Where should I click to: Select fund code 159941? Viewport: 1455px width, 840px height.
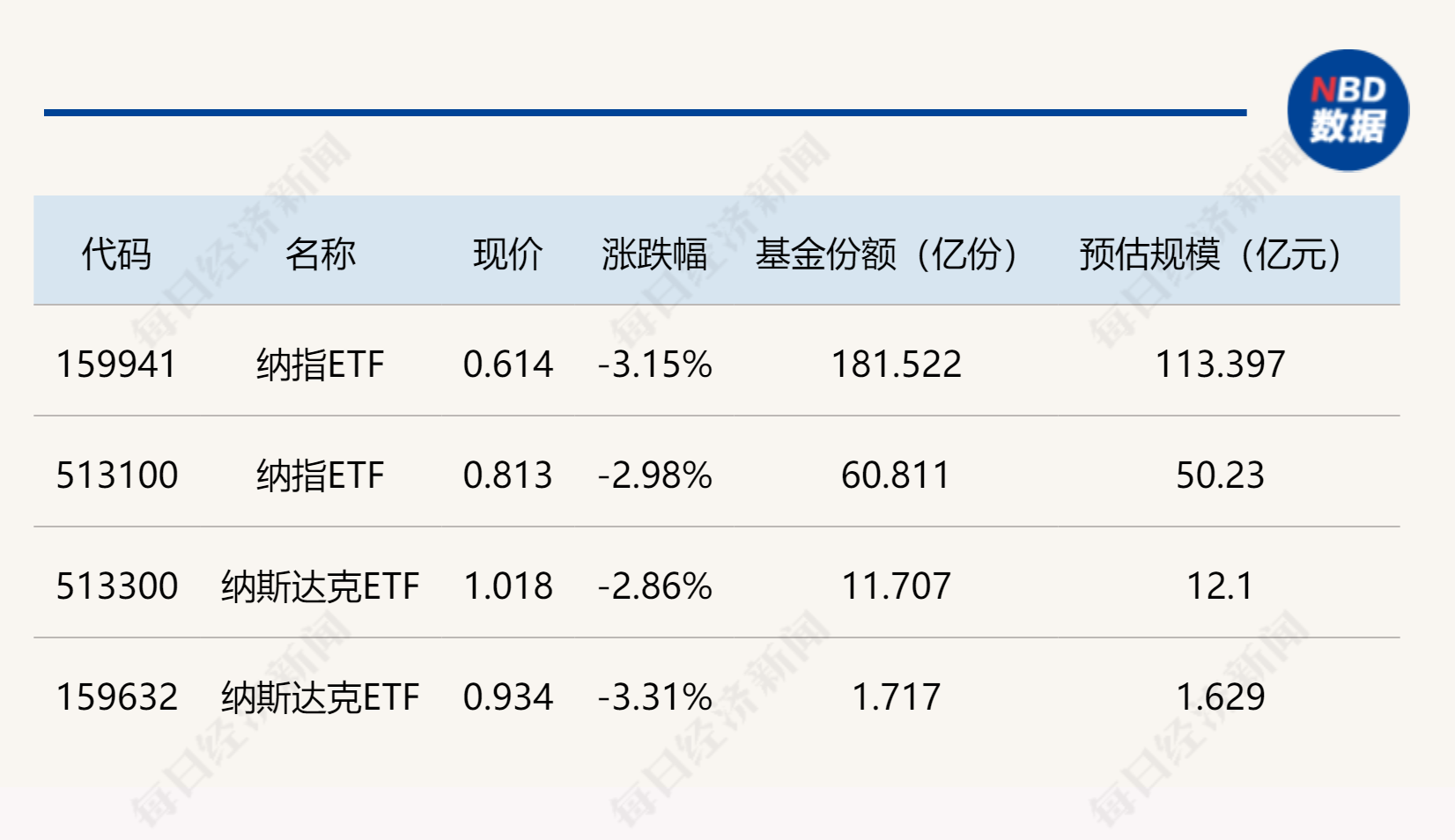tap(116, 365)
